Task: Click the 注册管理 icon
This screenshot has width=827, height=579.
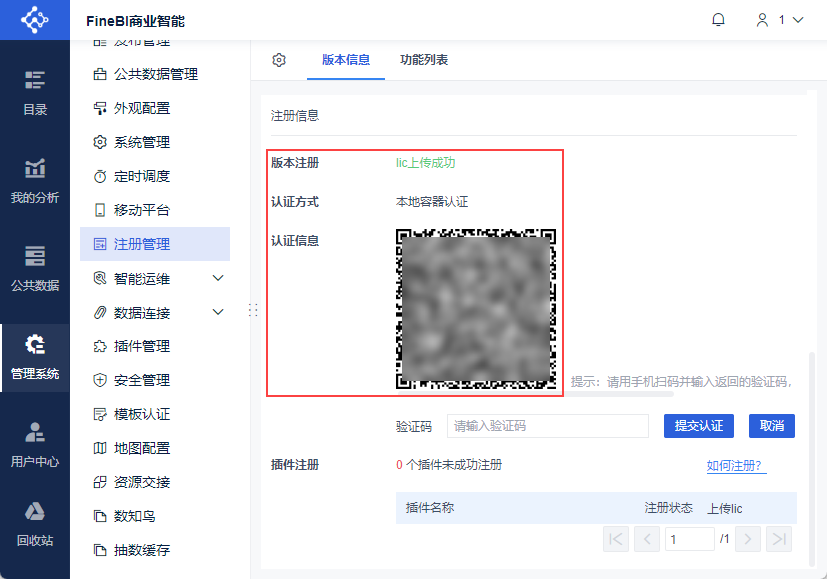Action: click(x=100, y=244)
